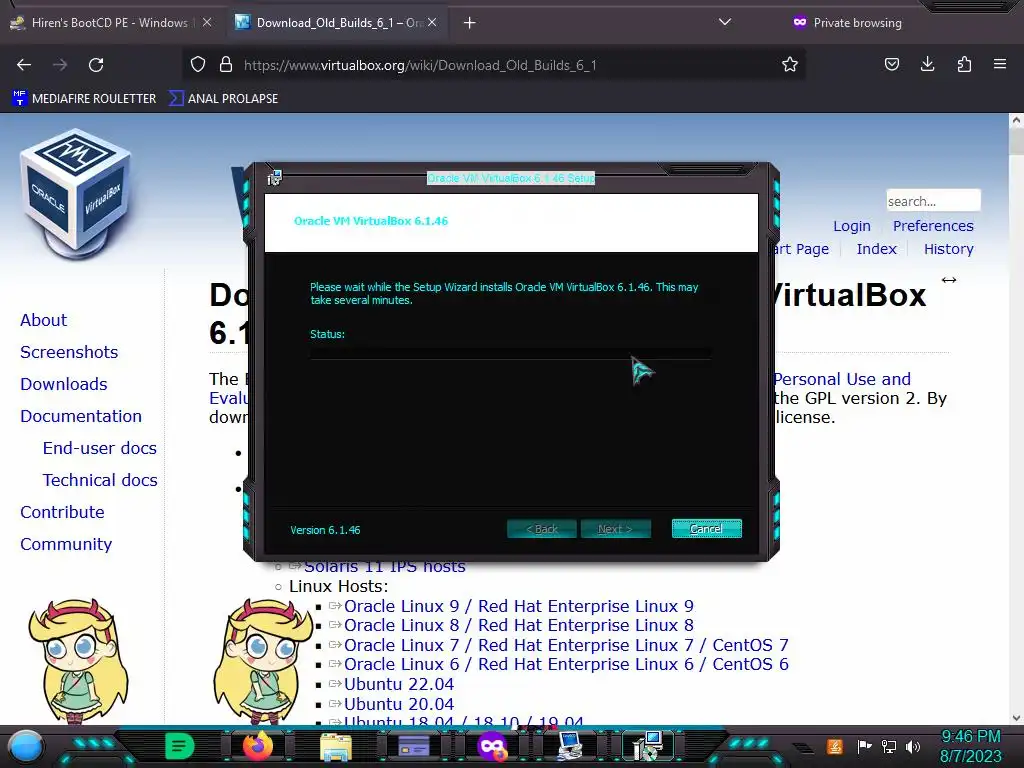Click the setup window title bar icon

274,178
